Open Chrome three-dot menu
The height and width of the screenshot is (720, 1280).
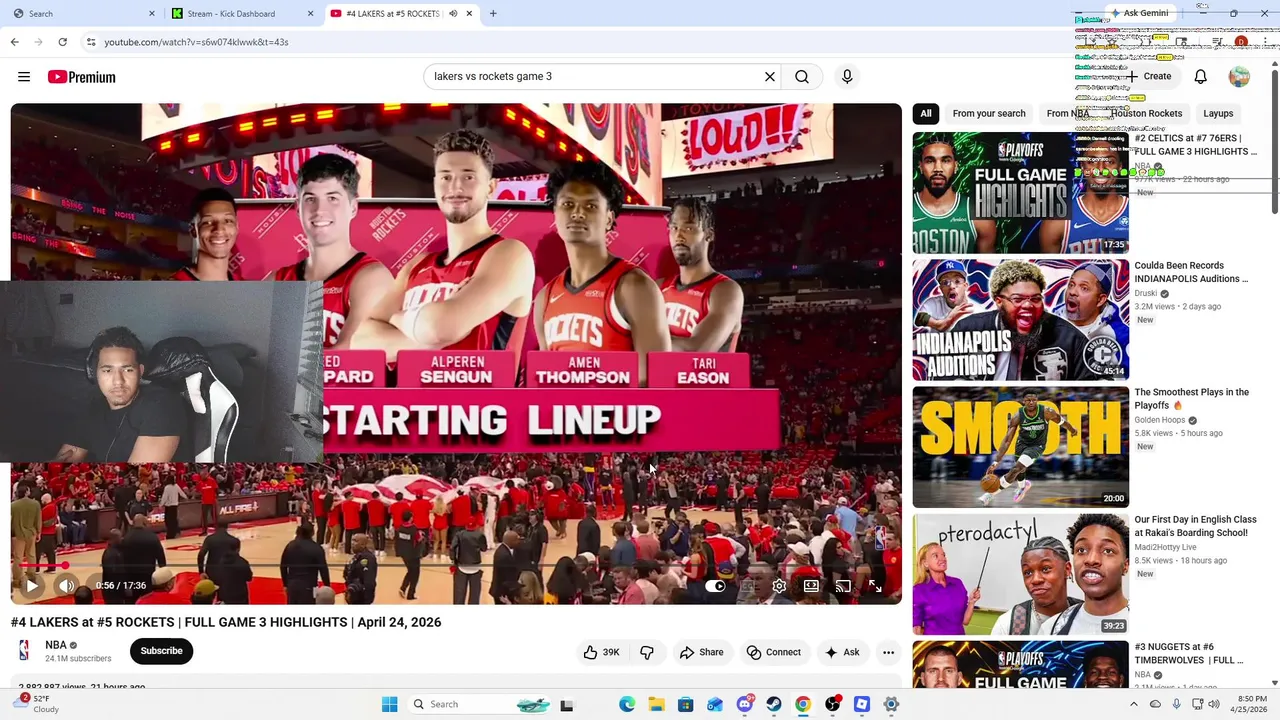click(x=1264, y=42)
